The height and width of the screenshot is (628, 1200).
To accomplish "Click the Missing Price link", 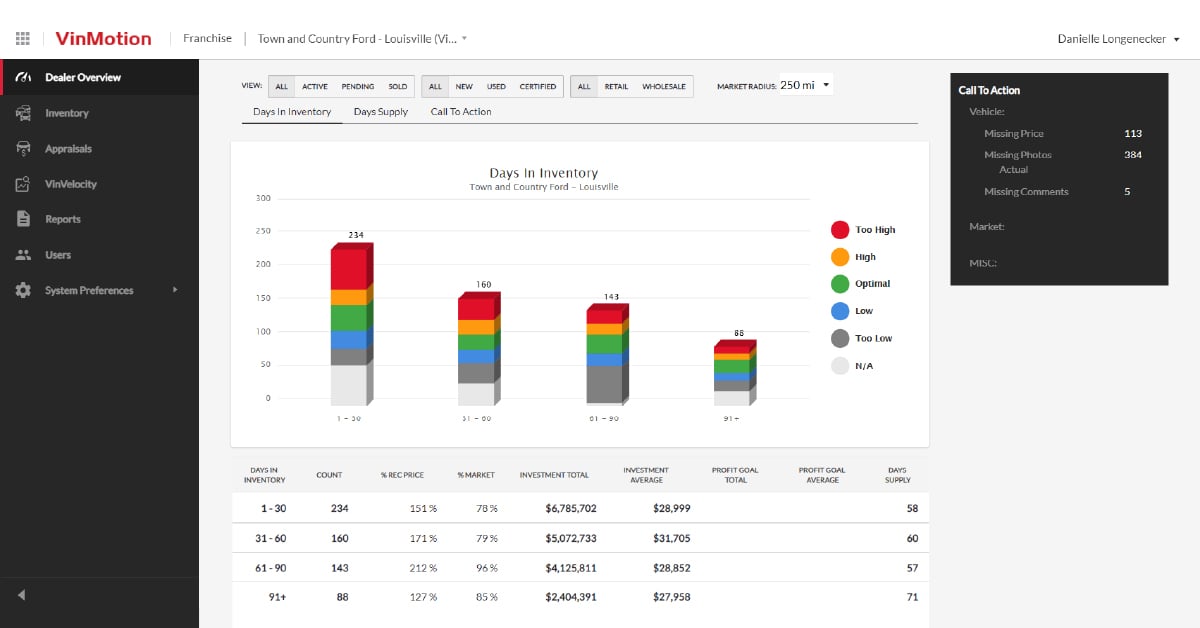I will [x=1013, y=133].
